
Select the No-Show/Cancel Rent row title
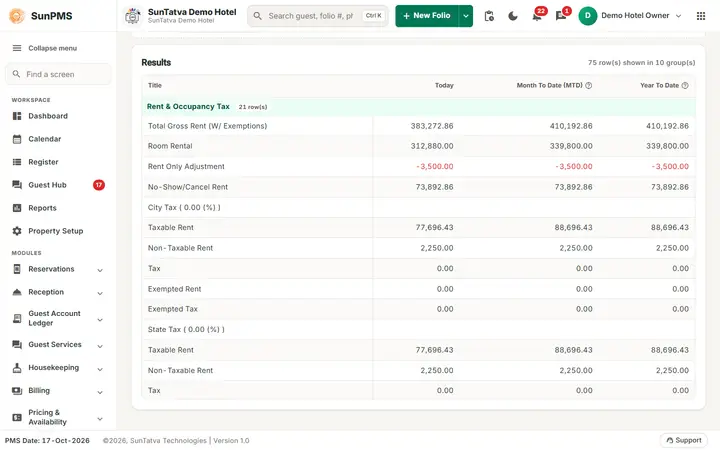click(x=188, y=187)
